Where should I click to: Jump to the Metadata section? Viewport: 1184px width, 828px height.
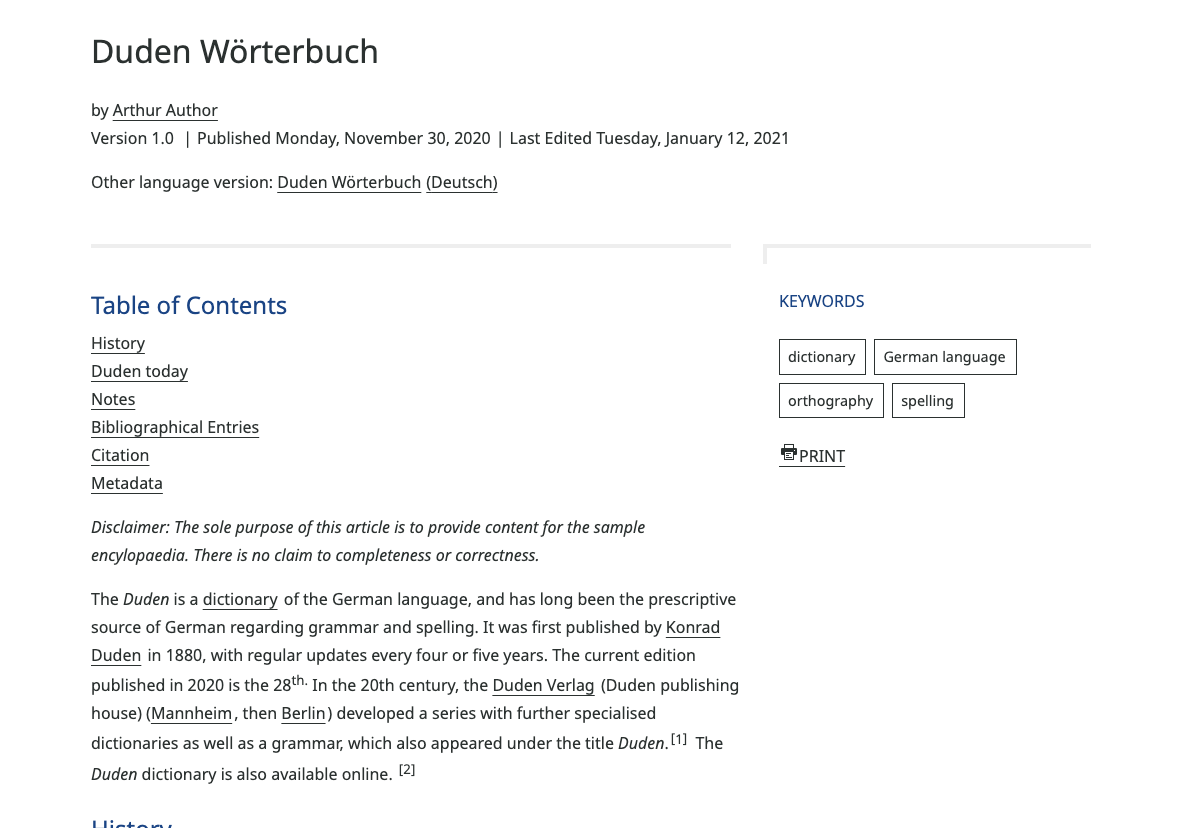point(127,483)
